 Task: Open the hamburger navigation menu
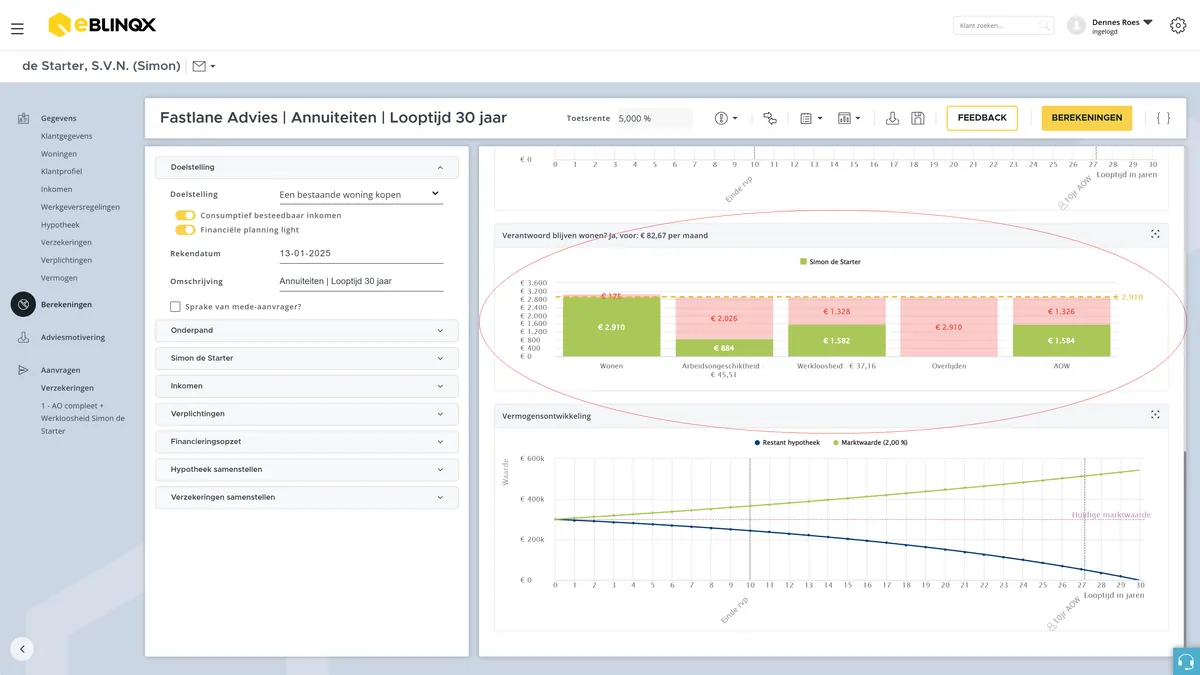pyautogui.click(x=17, y=29)
